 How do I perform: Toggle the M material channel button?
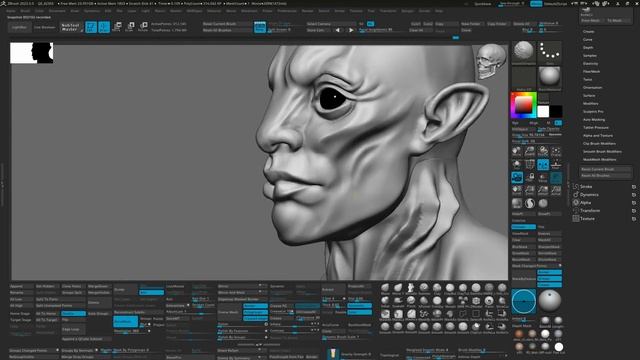click(548, 123)
